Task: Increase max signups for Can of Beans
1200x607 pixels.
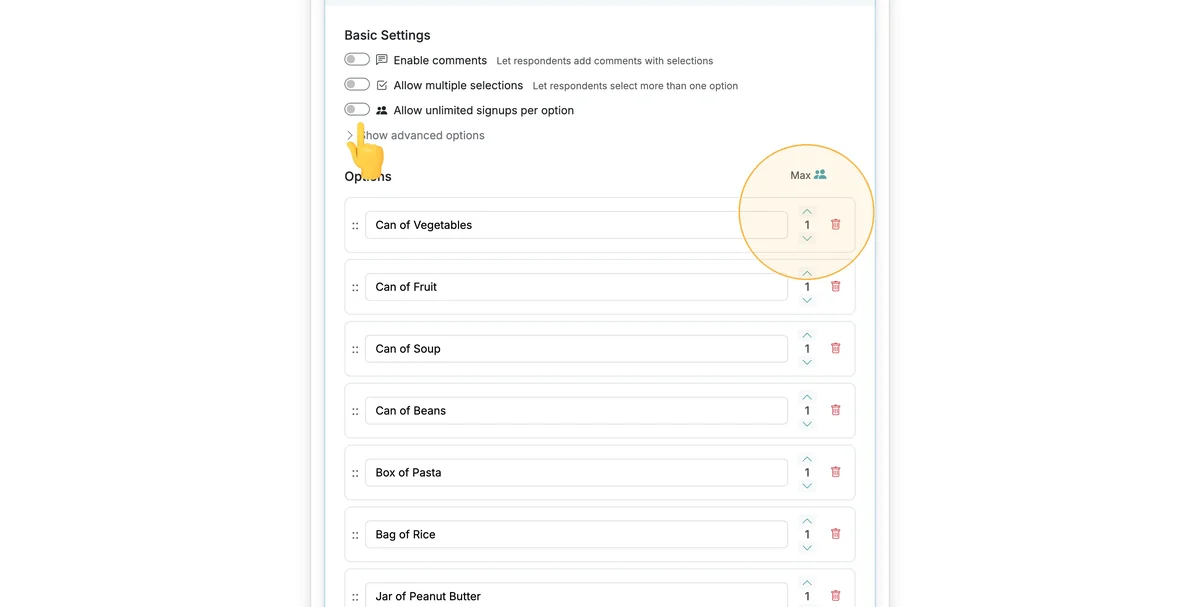Action: (x=807, y=397)
